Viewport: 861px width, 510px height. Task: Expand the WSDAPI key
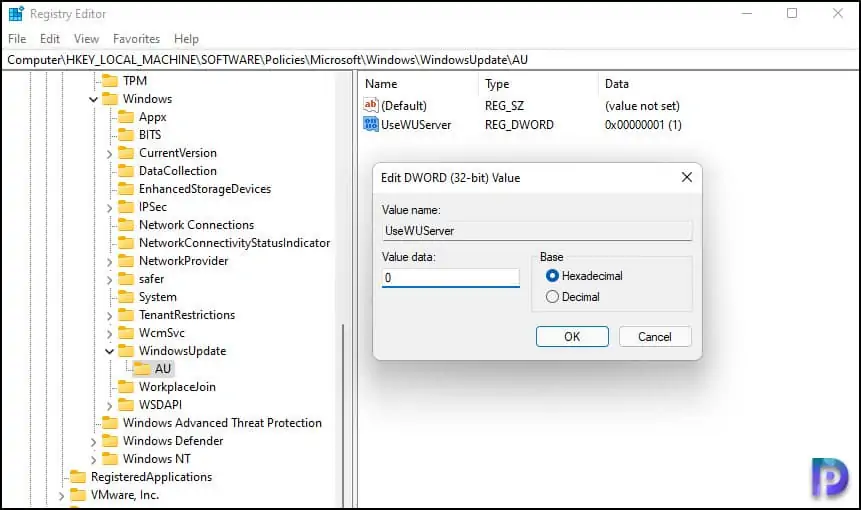click(x=109, y=406)
